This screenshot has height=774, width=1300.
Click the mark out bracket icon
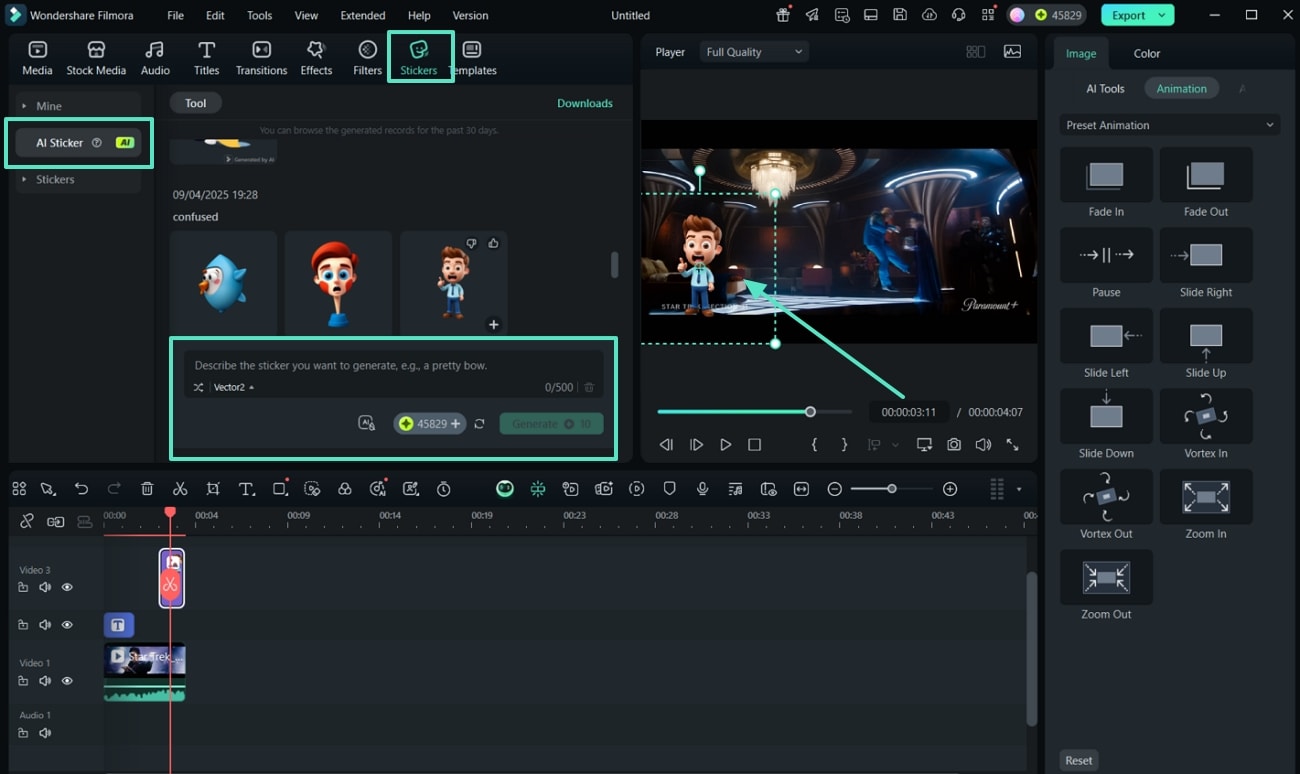coord(844,444)
